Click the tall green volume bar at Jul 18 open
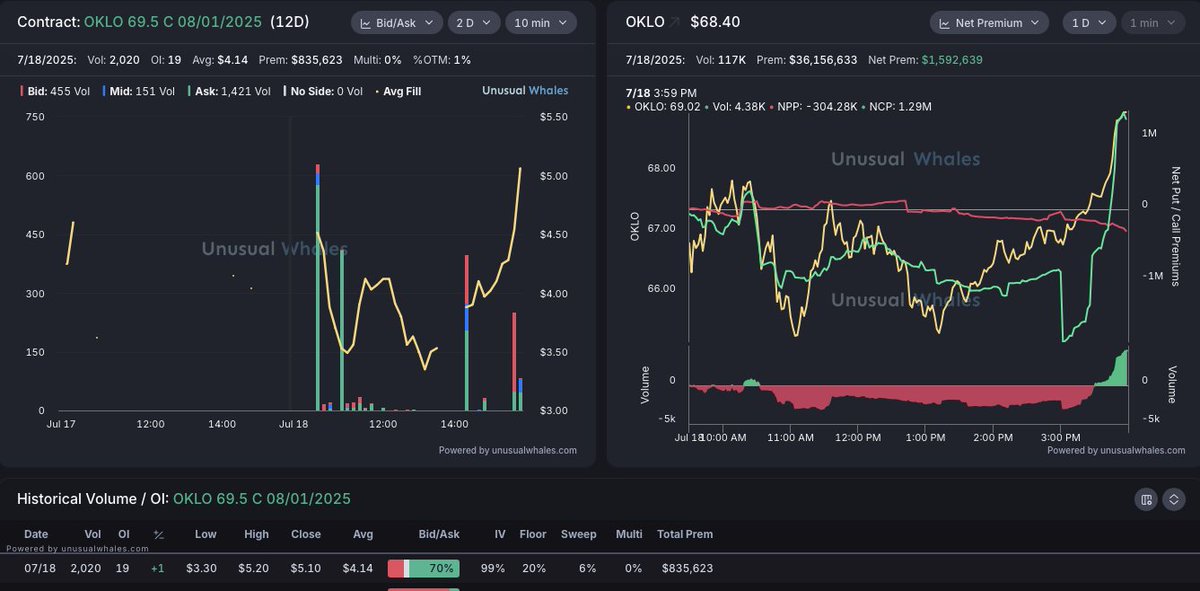Image resolution: width=1200 pixels, height=591 pixels. (x=317, y=298)
